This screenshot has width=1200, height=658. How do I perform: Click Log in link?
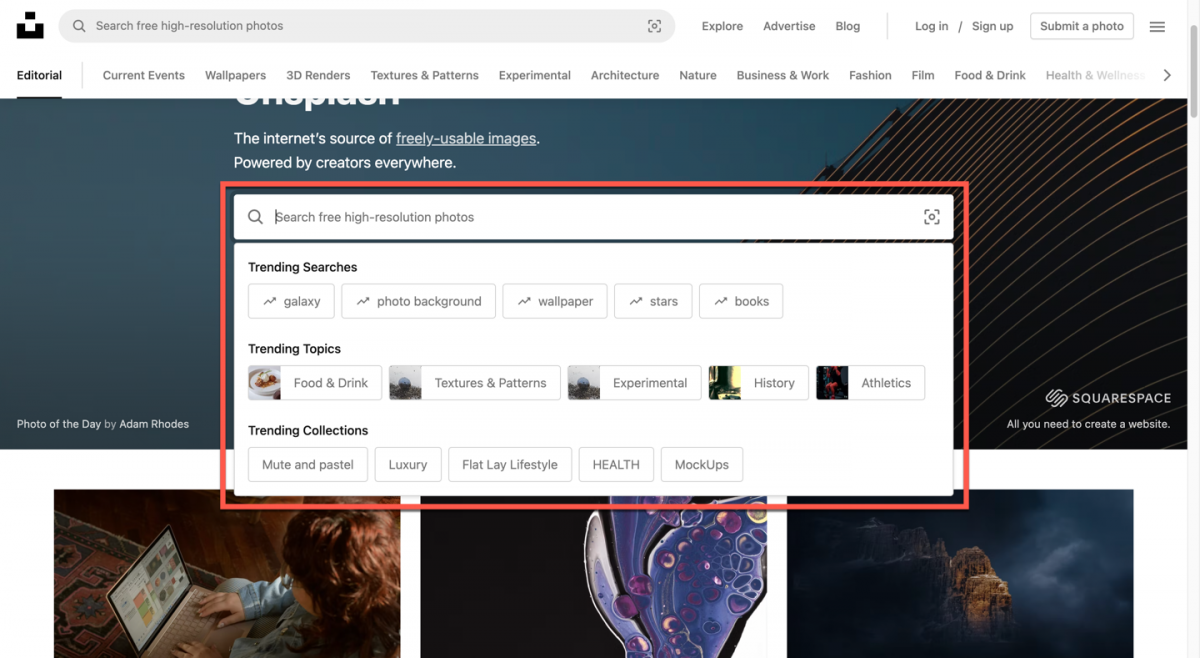[x=931, y=26]
